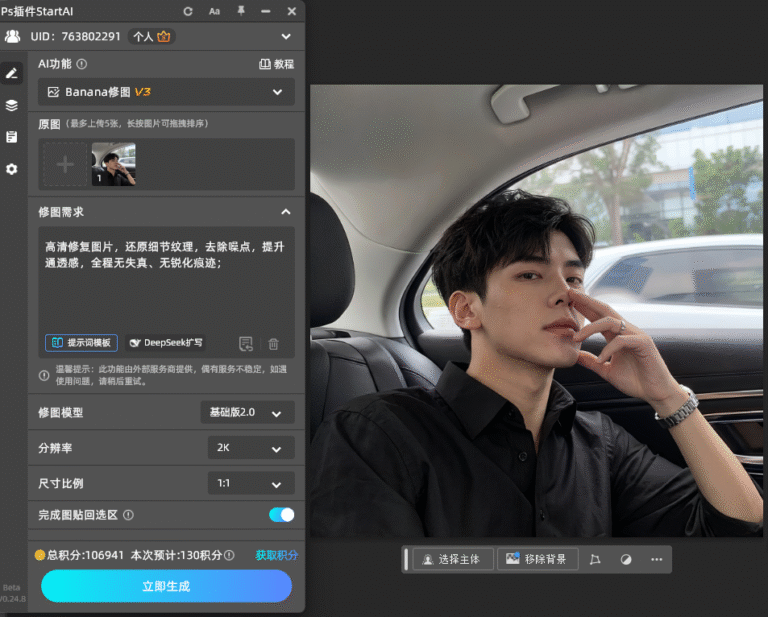Open the layers stack sidebar icon
This screenshot has height=617, width=768.
click(x=12, y=105)
